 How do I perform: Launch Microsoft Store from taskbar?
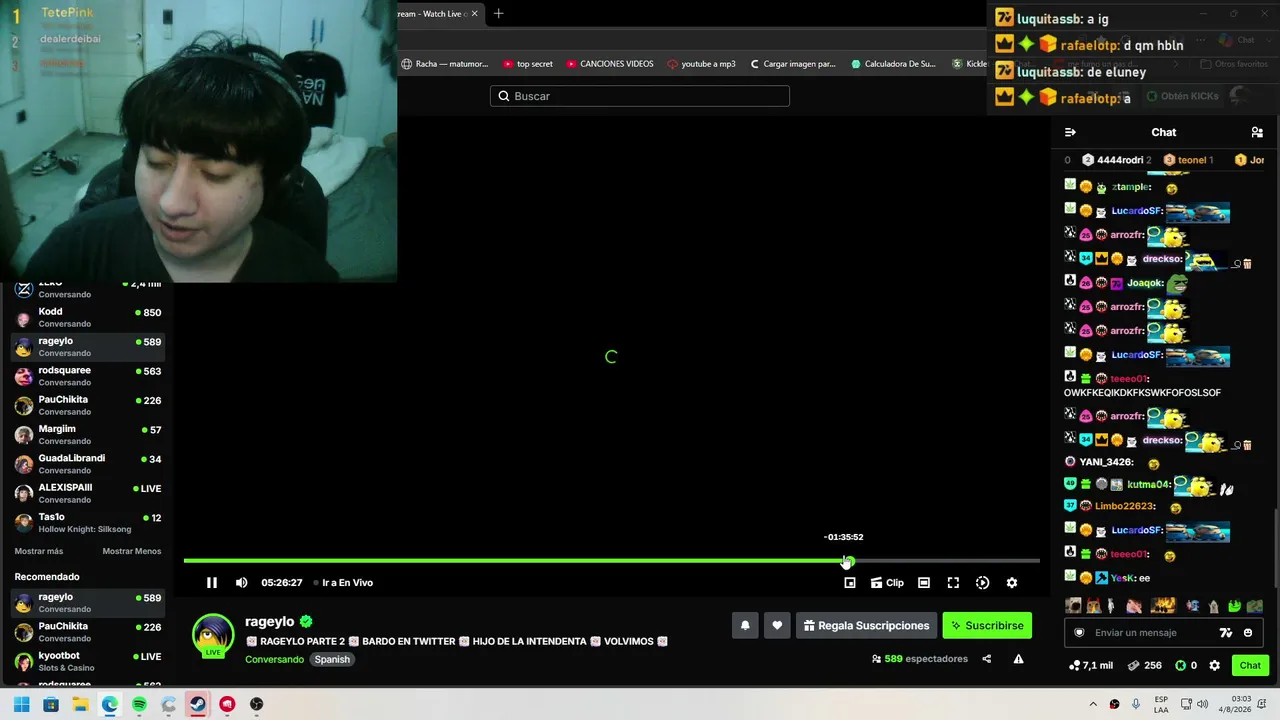click(x=51, y=704)
